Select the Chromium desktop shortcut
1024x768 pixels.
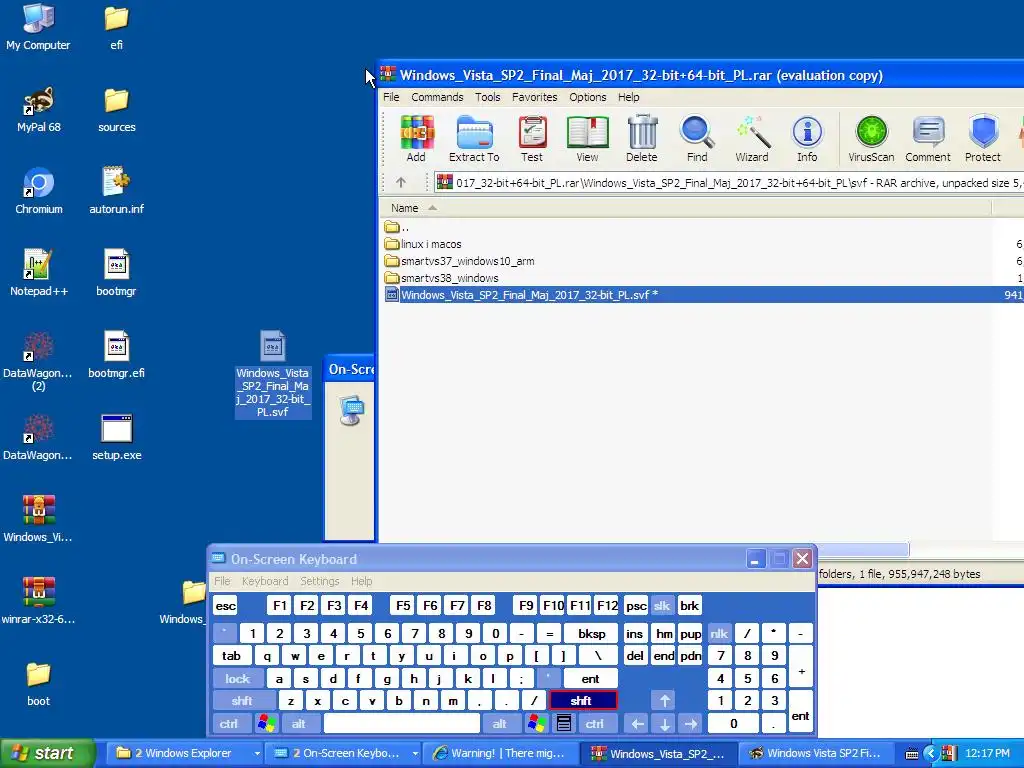coord(39,191)
